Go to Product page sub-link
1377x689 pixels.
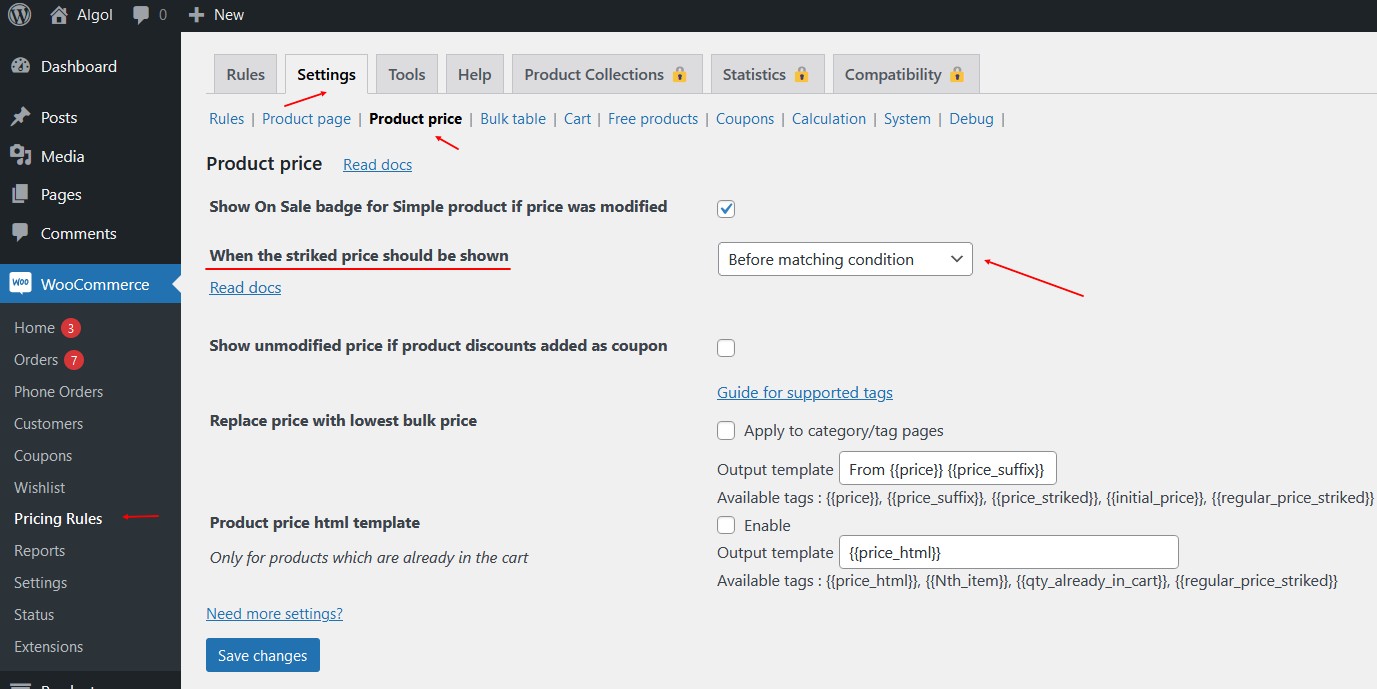point(306,118)
